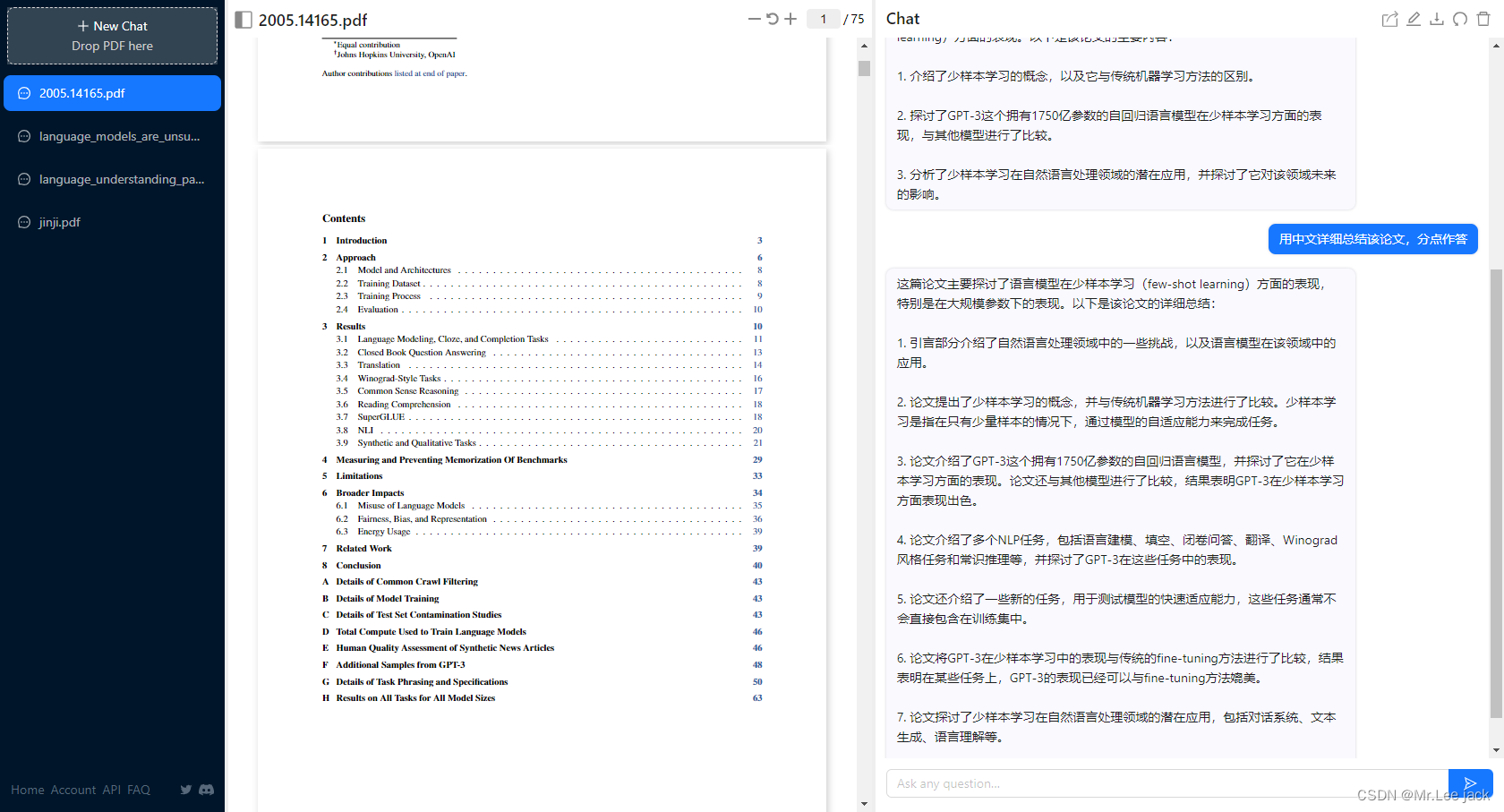Open 'Common Sense Reasoning' entry

[407, 391]
